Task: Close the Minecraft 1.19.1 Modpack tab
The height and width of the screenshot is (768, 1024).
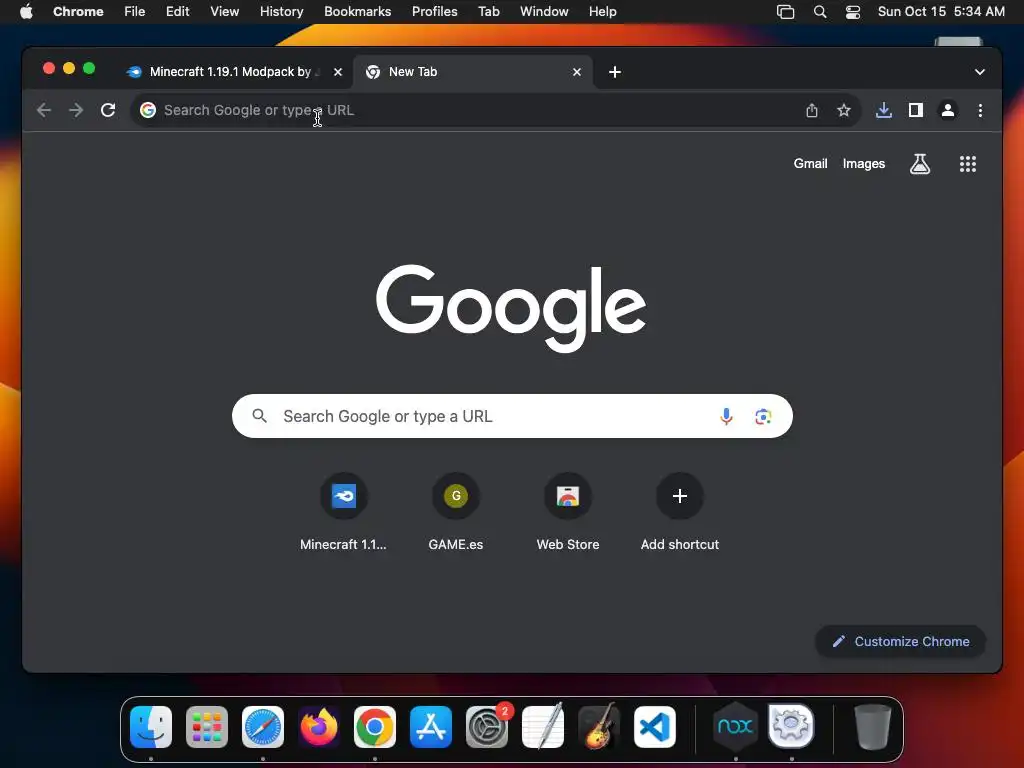Action: click(338, 72)
